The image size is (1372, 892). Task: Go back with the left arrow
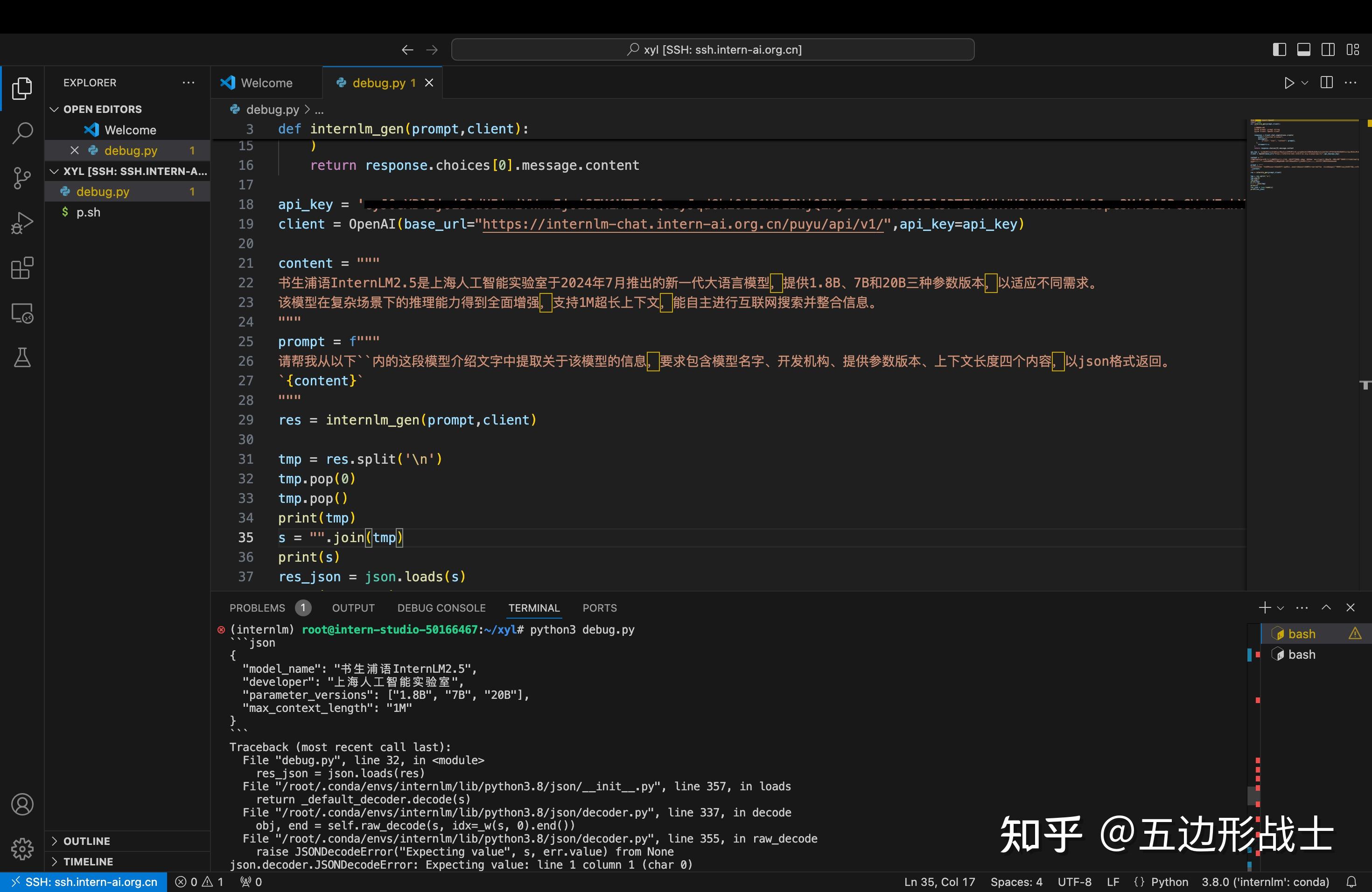click(x=407, y=50)
